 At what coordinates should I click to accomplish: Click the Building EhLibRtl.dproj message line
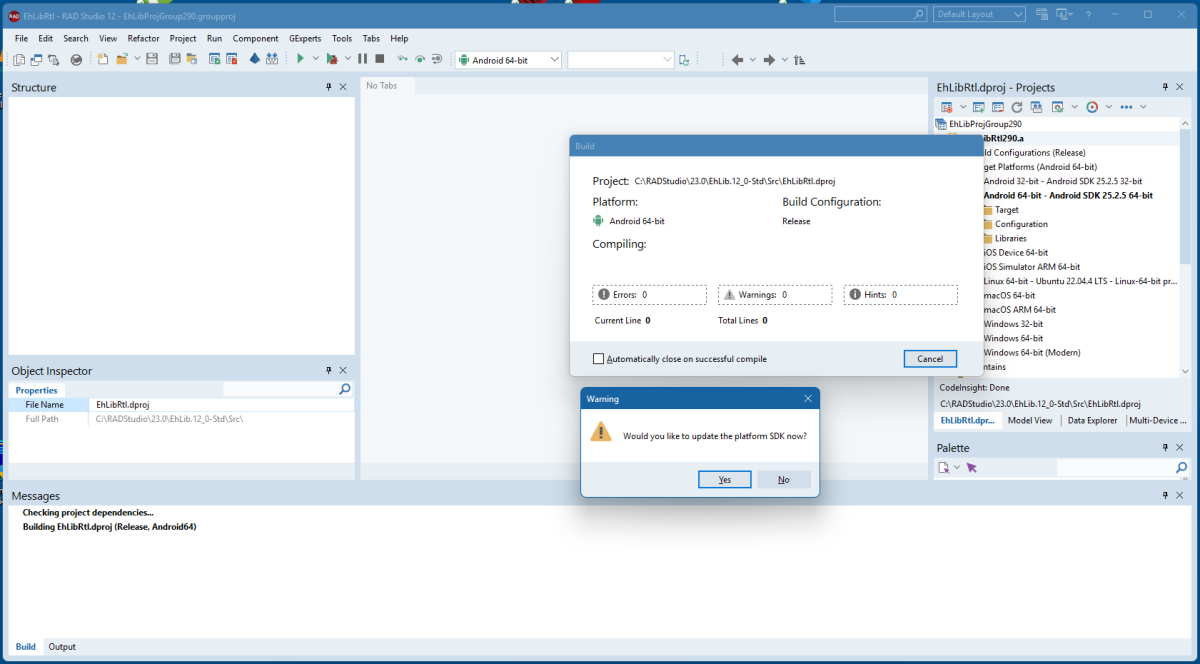click(x=110, y=526)
